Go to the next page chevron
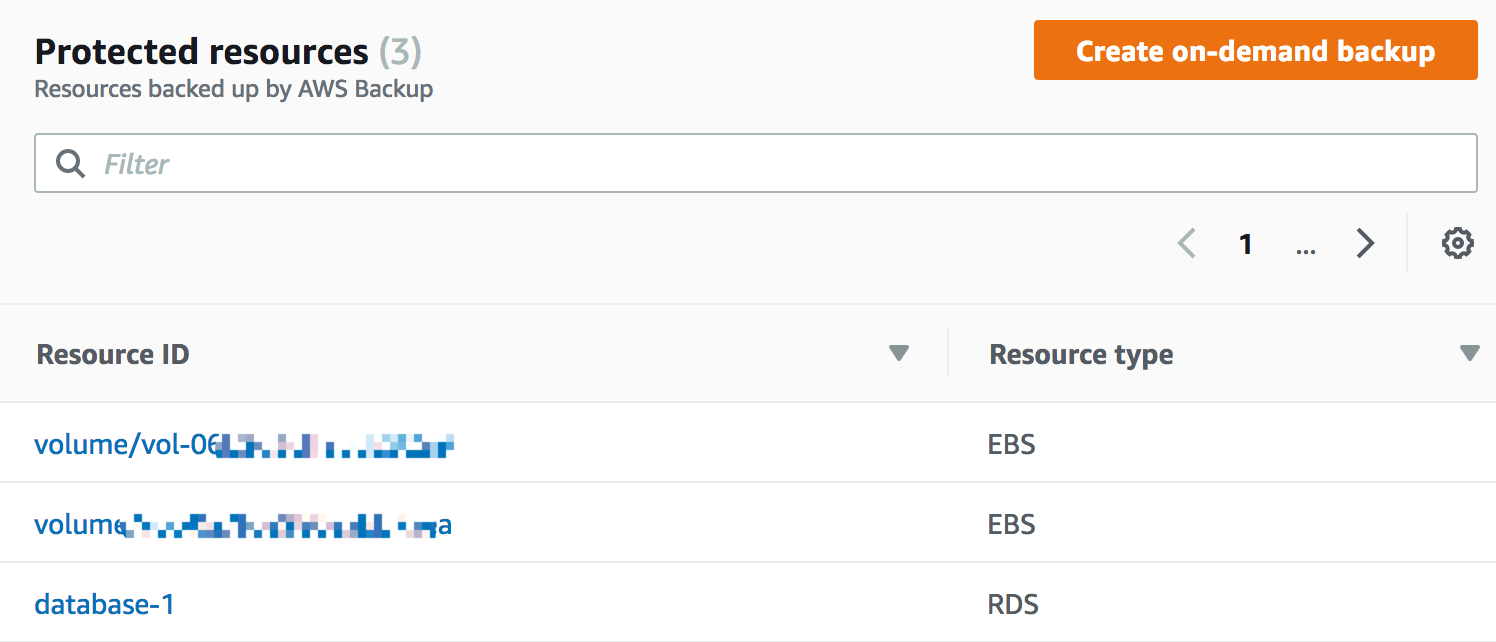1496x642 pixels. tap(1365, 243)
